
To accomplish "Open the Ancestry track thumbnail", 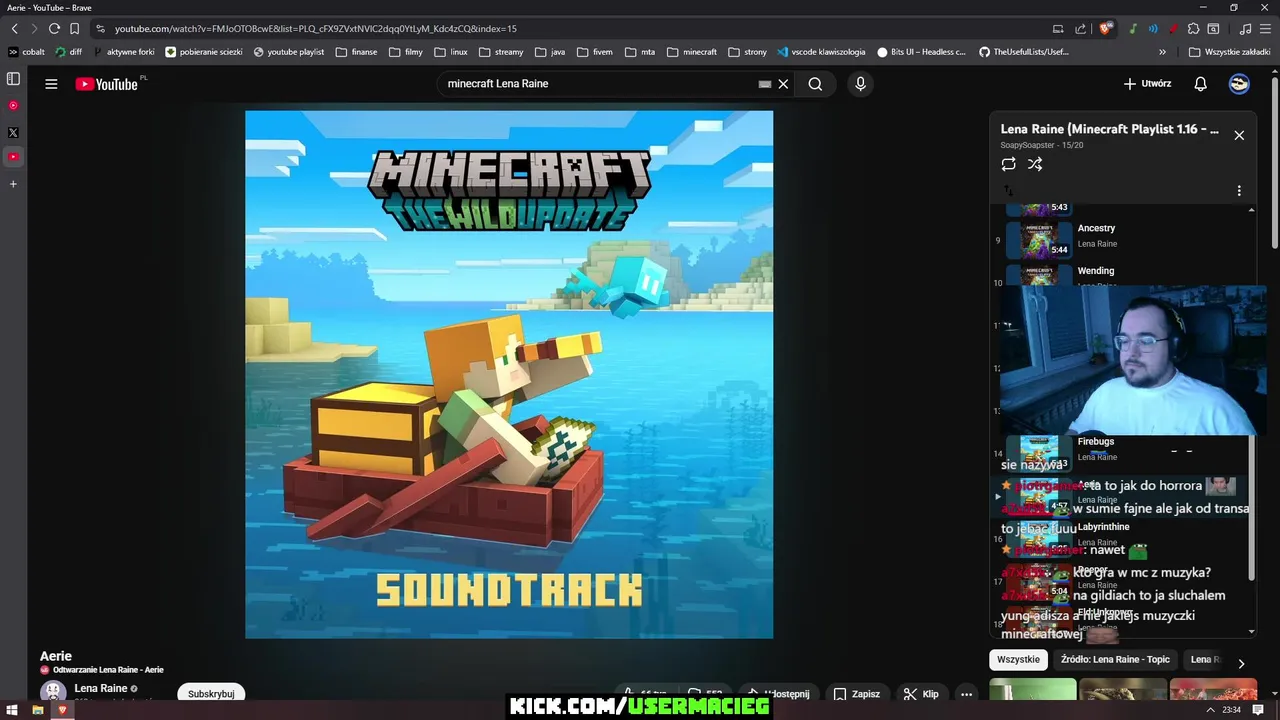I will (x=1038, y=239).
